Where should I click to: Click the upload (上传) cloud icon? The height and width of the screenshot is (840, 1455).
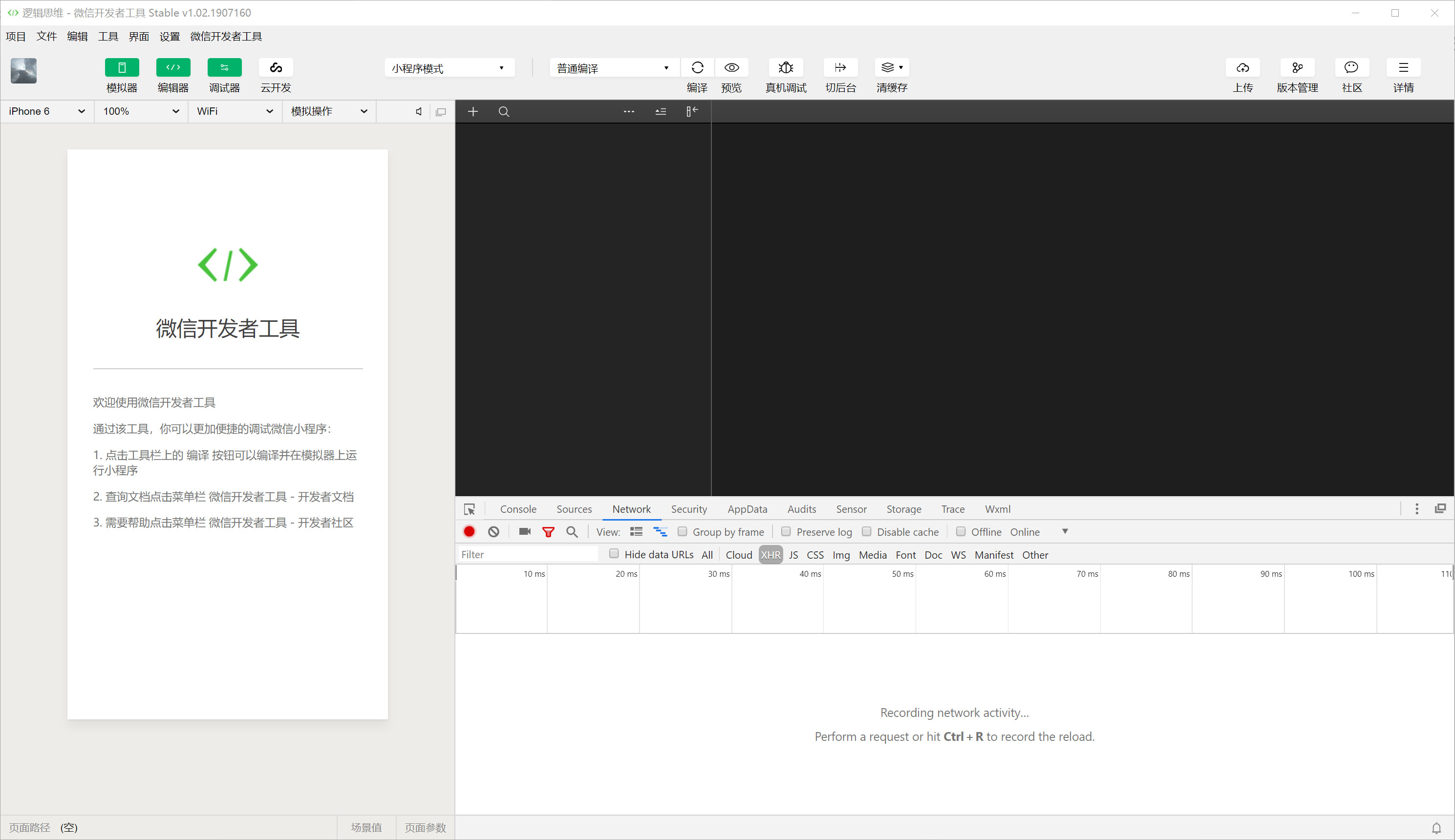coord(1242,67)
